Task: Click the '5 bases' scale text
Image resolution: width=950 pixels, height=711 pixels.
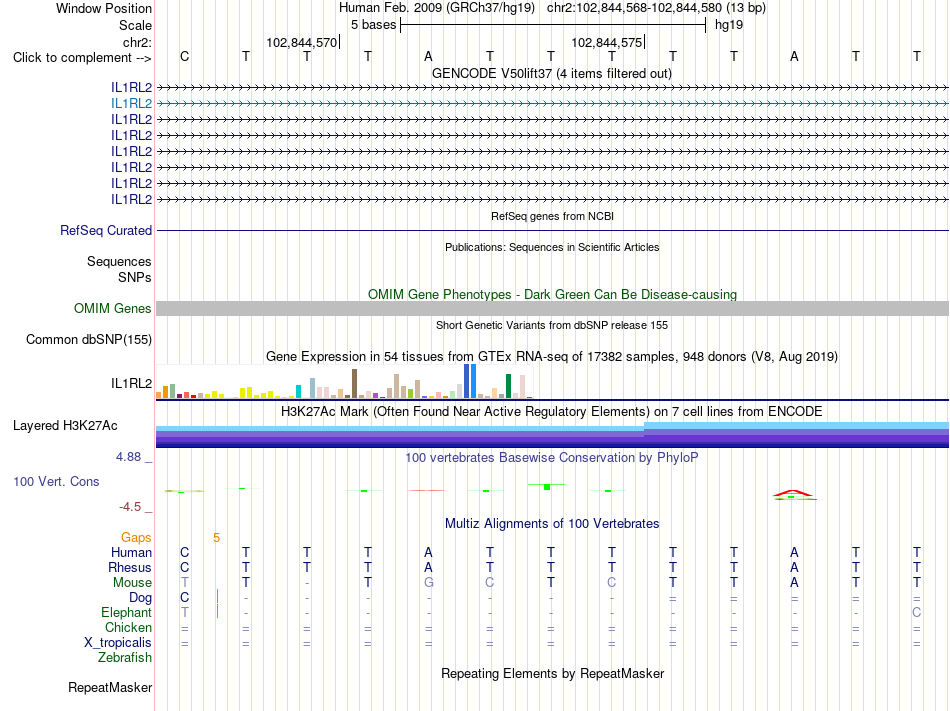Action: [x=373, y=25]
